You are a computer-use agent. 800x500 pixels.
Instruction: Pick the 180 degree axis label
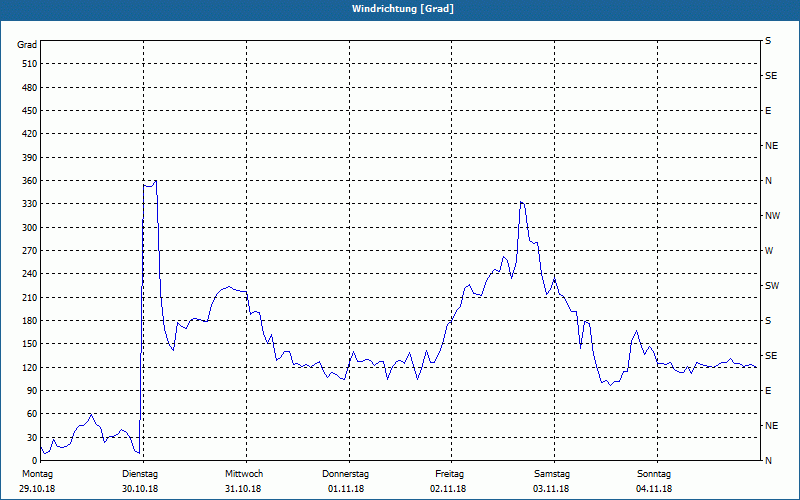30,321
